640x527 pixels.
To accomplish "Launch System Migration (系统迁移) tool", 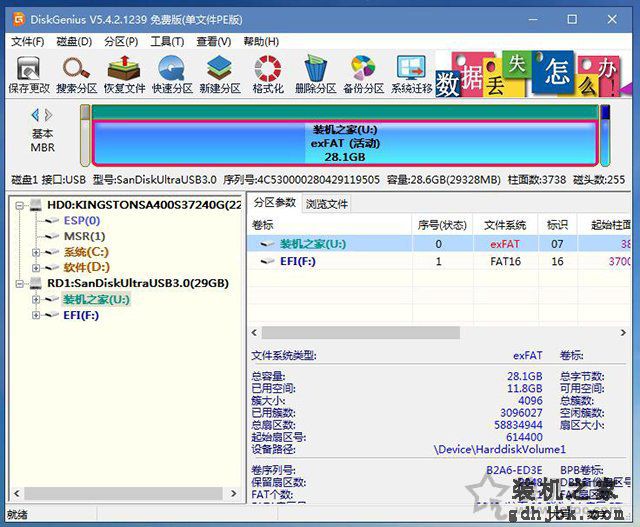I will coord(411,75).
